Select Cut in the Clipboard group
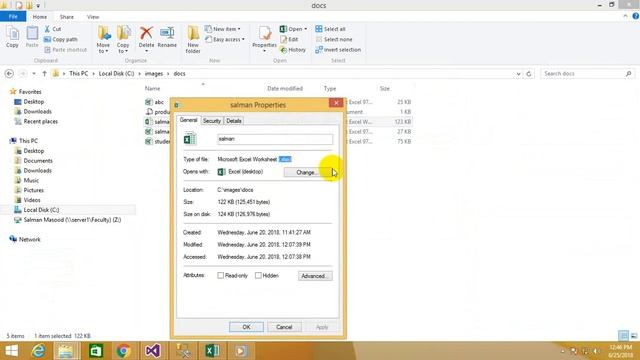 pos(53,29)
